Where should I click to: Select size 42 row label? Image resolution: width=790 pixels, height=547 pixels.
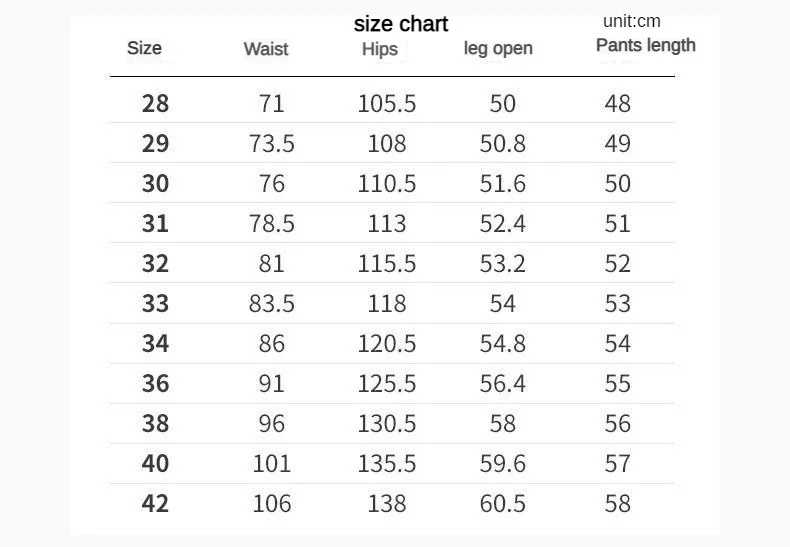pos(155,504)
